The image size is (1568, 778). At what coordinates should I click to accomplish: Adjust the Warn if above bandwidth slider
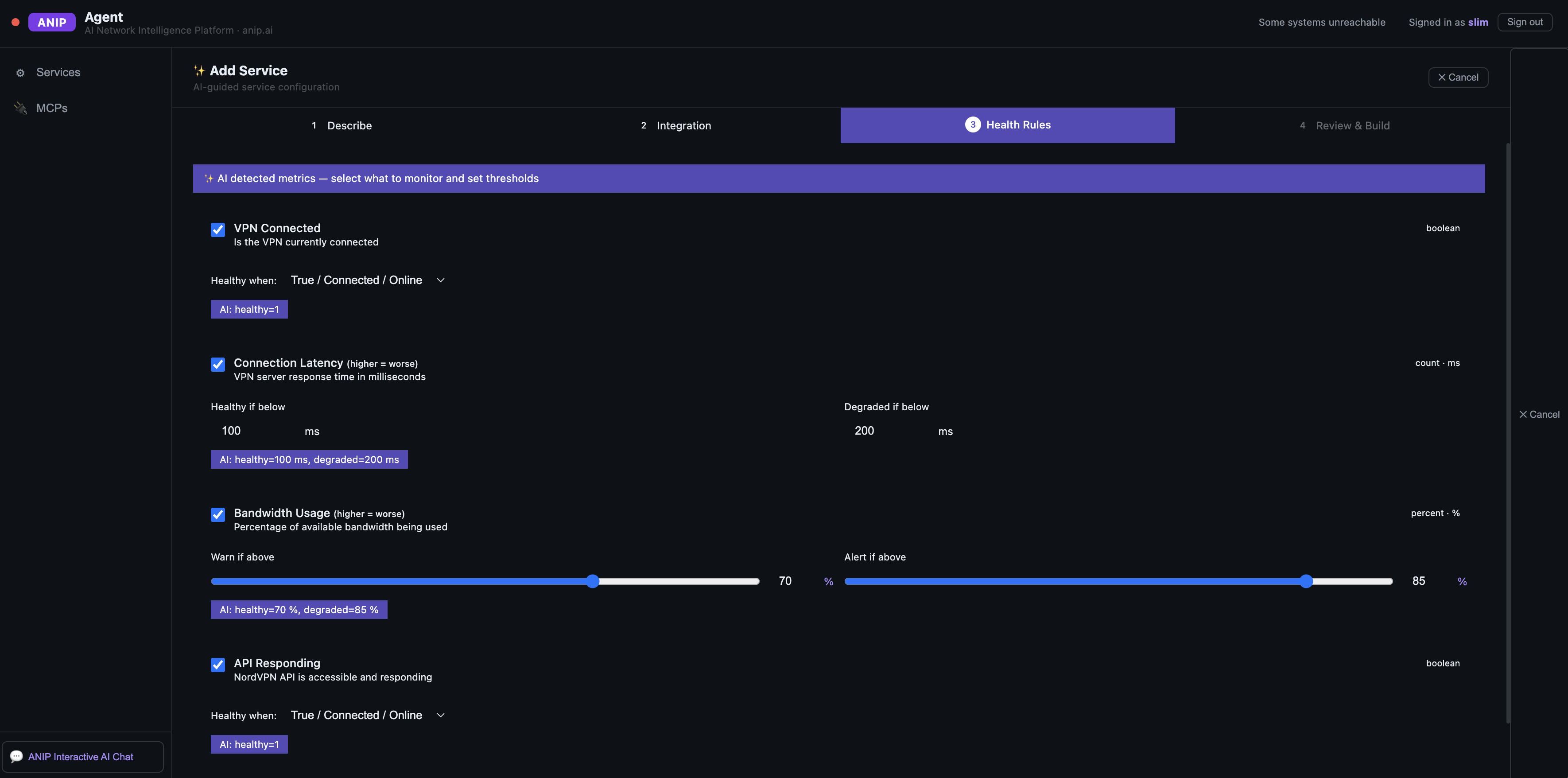point(485,581)
